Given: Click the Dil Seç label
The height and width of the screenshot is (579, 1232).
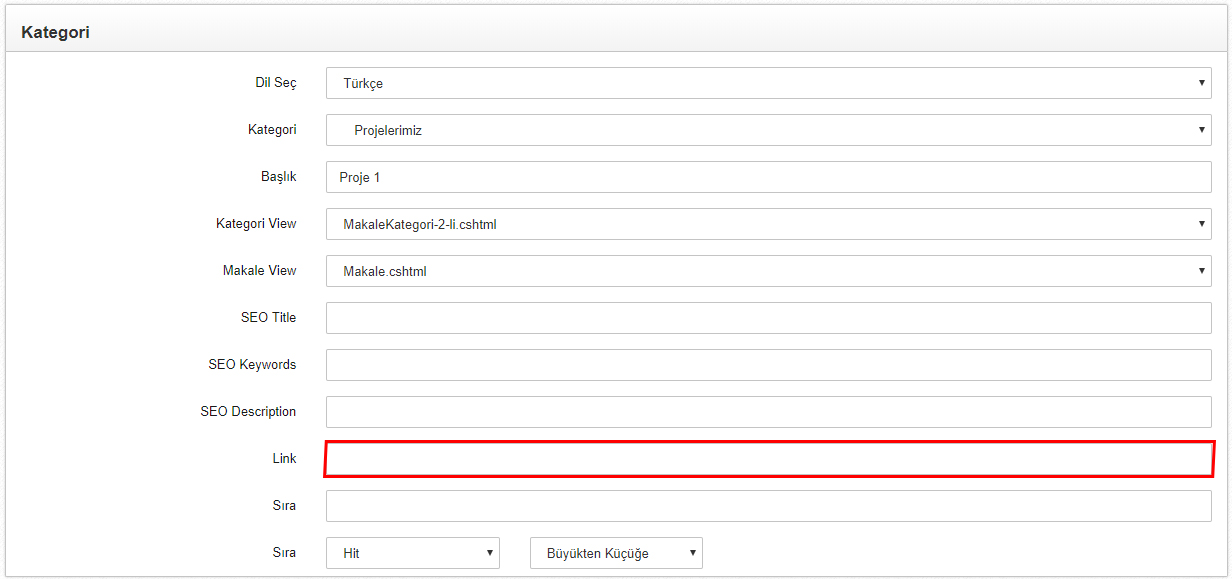Looking at the screenshot, I should coord(276,83).
